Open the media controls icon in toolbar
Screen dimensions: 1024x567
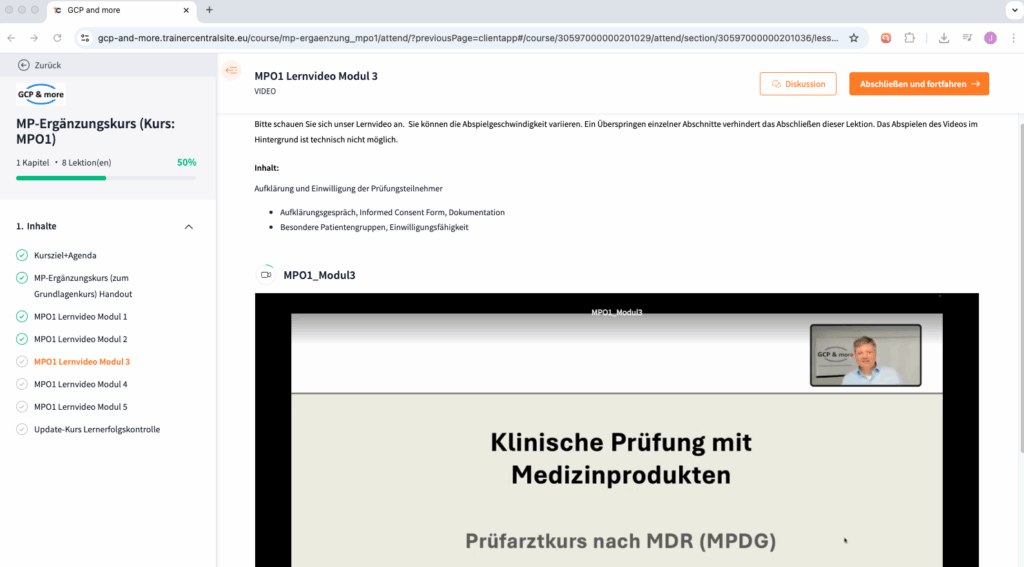[967, 38]
